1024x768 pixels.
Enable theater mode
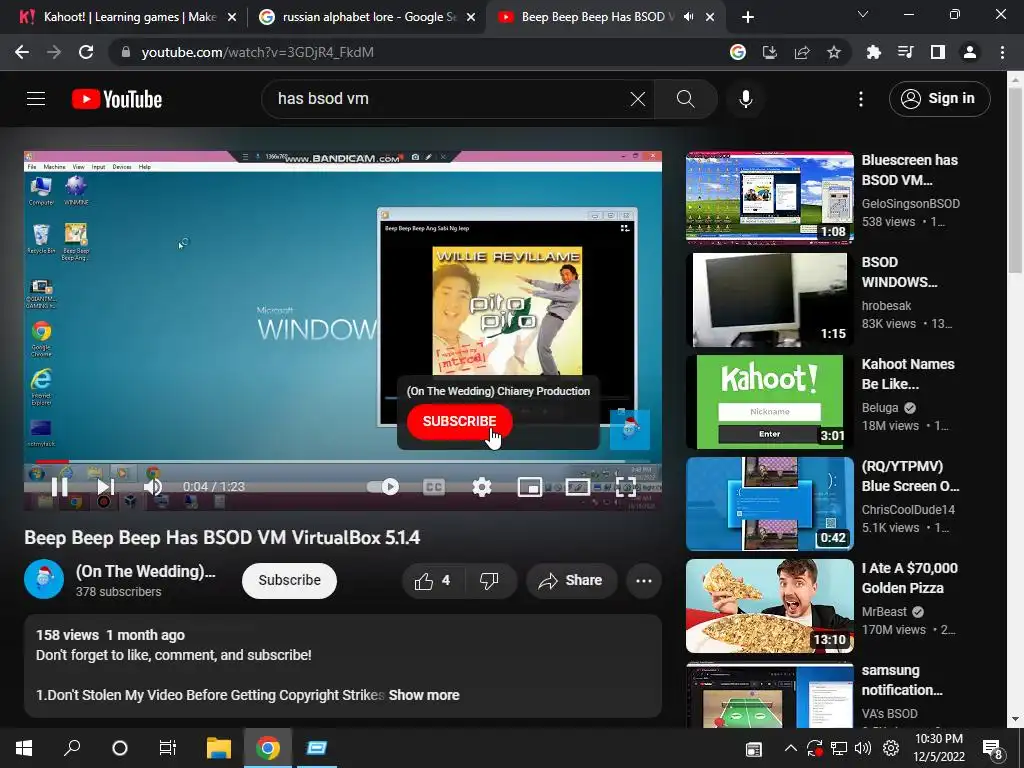(x=577, y=487)
